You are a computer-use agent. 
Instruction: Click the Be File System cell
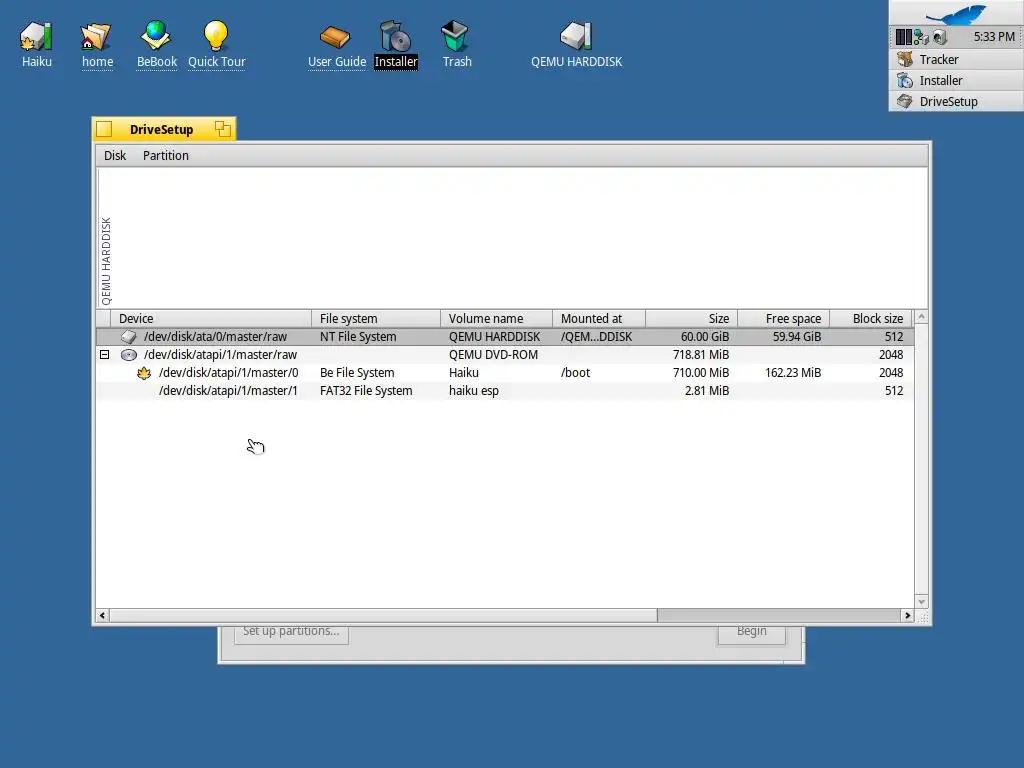click(x=357, y=373)
